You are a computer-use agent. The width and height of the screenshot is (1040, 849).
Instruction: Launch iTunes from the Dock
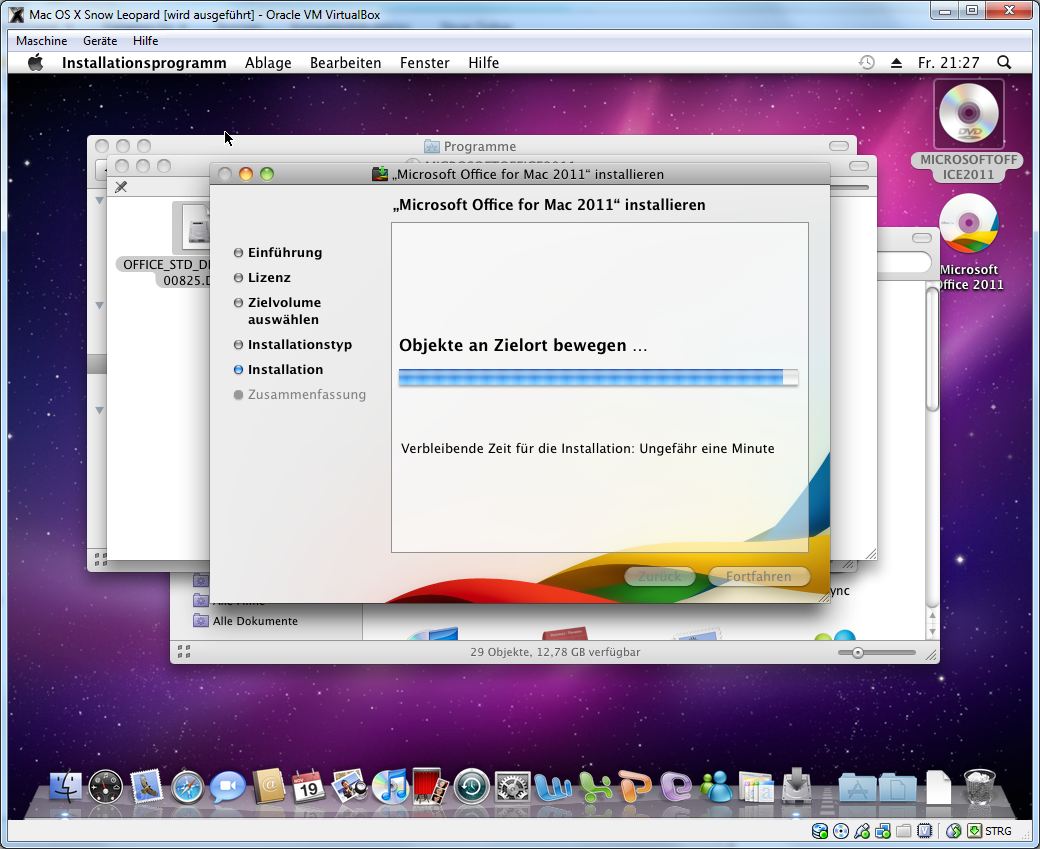[390, 787]
